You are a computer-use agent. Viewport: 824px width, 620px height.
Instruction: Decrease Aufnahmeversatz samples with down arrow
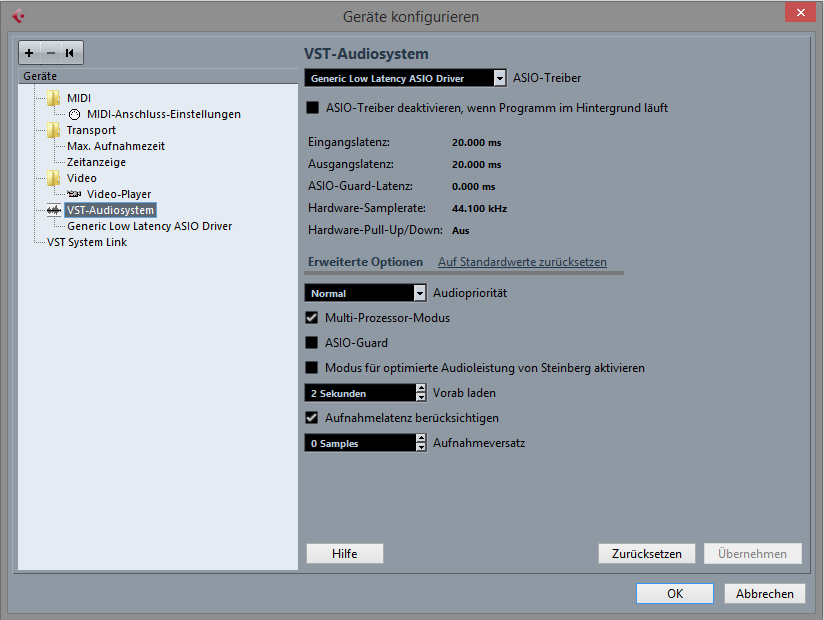(421, 447)
